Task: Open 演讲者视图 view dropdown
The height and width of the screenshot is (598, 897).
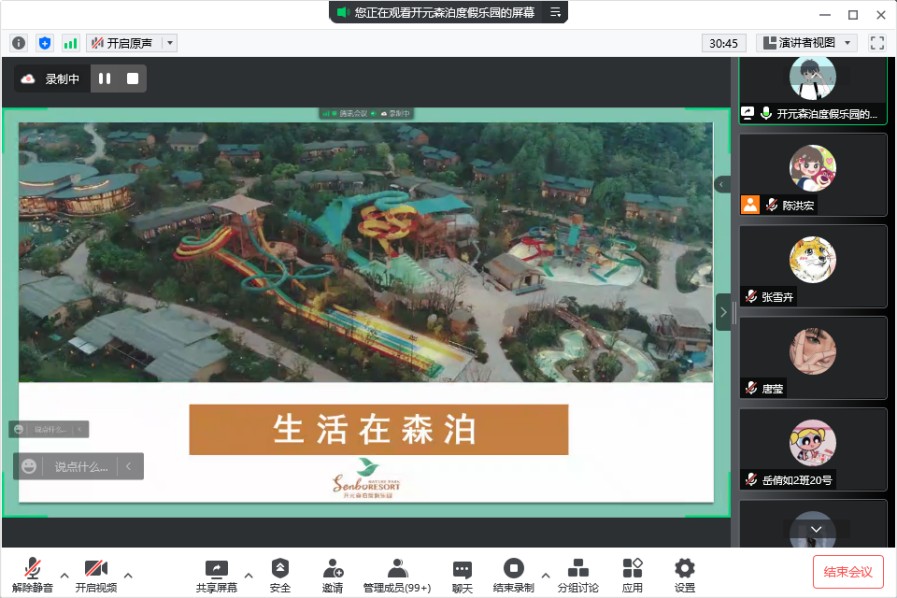Action: click(x=807, y=43)
